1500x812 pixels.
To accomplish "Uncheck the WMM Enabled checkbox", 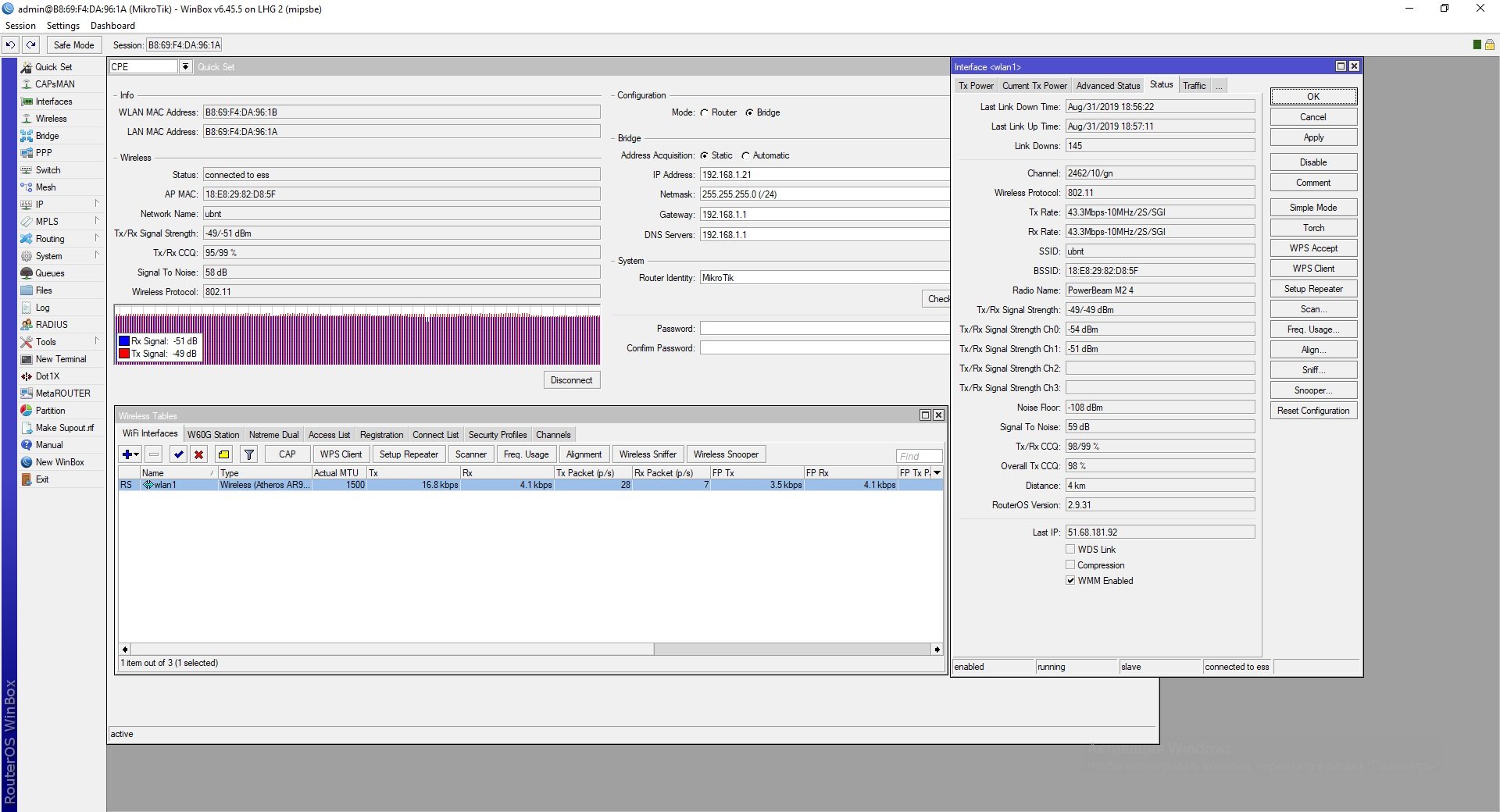I will pyautogui.click(x=1070, y=581).
